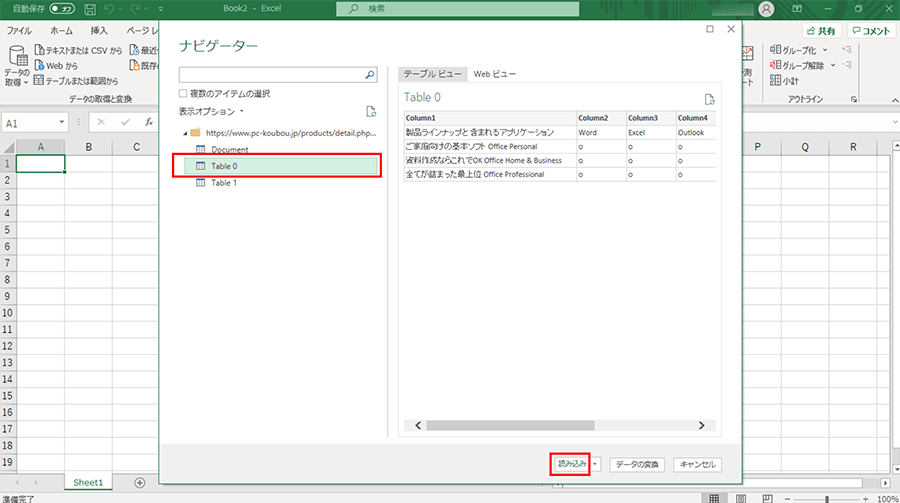Image resolution: width=900 pixels, height=503 pixels.
Task: Click the 読み込み load button
Action: (572, 464)
